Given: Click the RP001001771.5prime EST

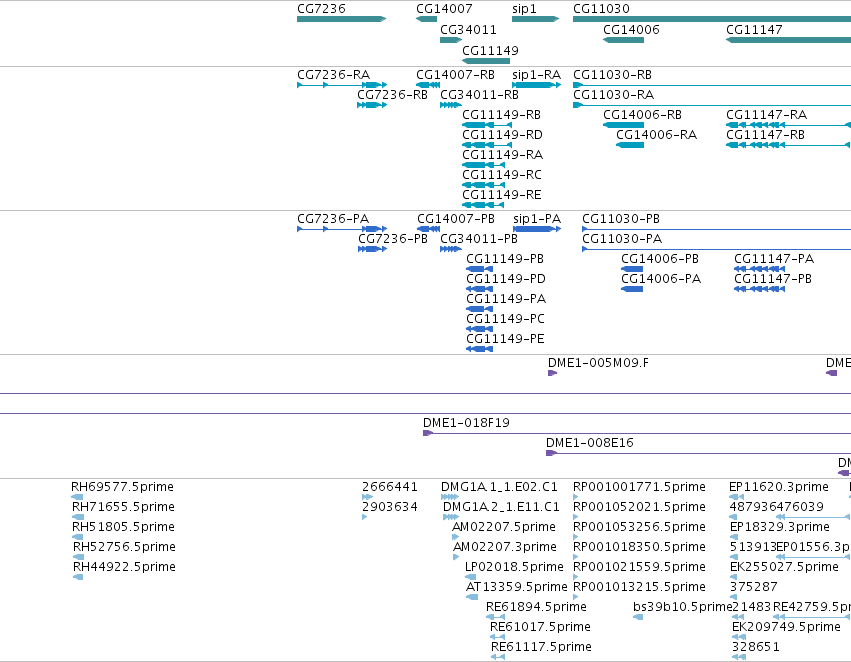Looking at the screenshot, I should pyautogui.click(x=576, y=497).
